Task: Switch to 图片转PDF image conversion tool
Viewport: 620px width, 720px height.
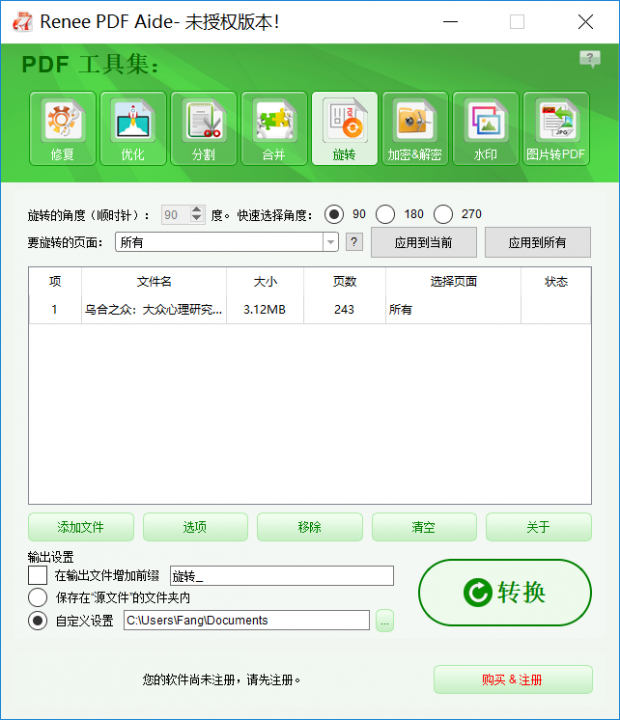Action: tap(556, 128)
